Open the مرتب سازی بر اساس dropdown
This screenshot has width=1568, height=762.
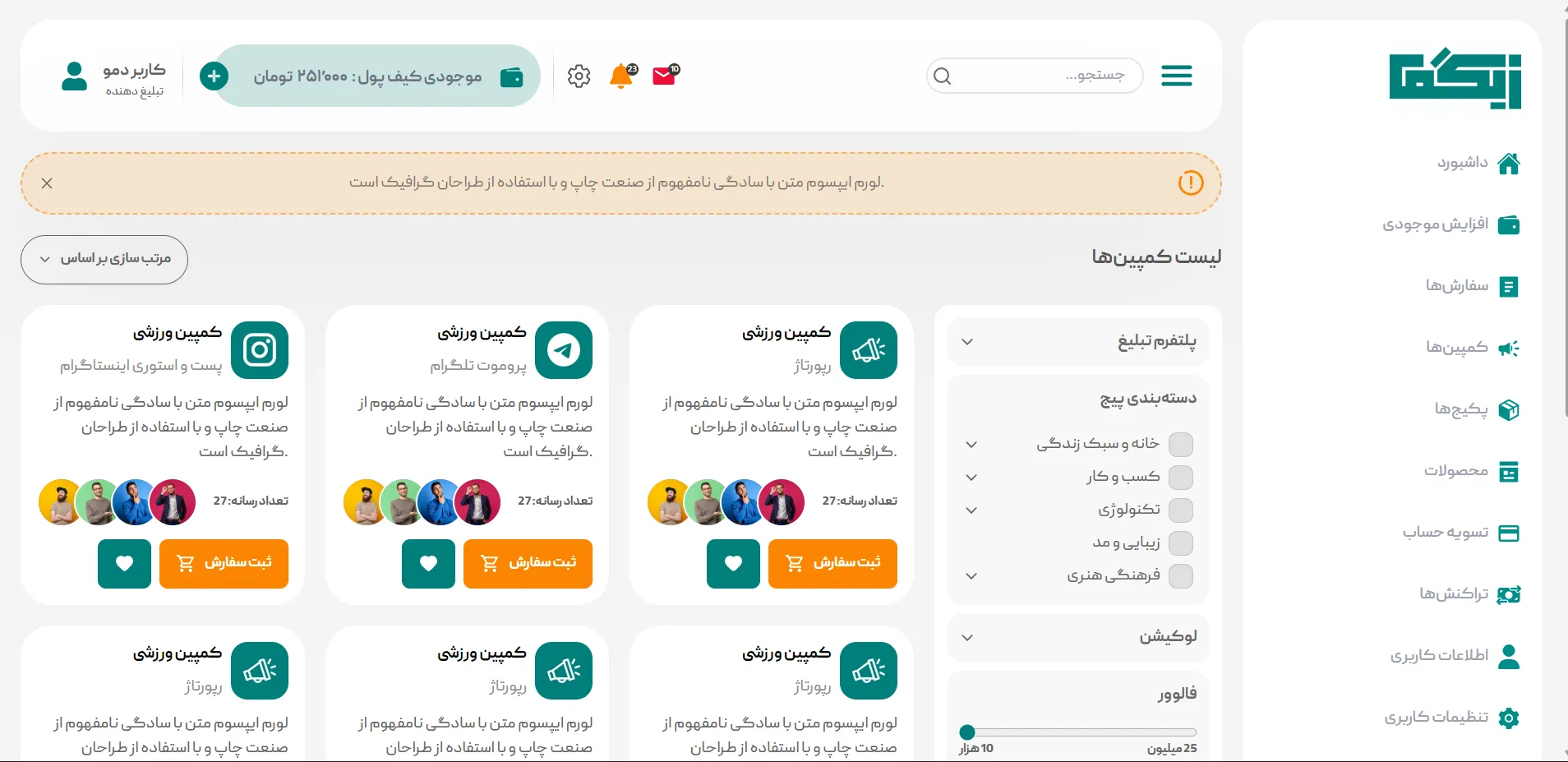point(104,260)
